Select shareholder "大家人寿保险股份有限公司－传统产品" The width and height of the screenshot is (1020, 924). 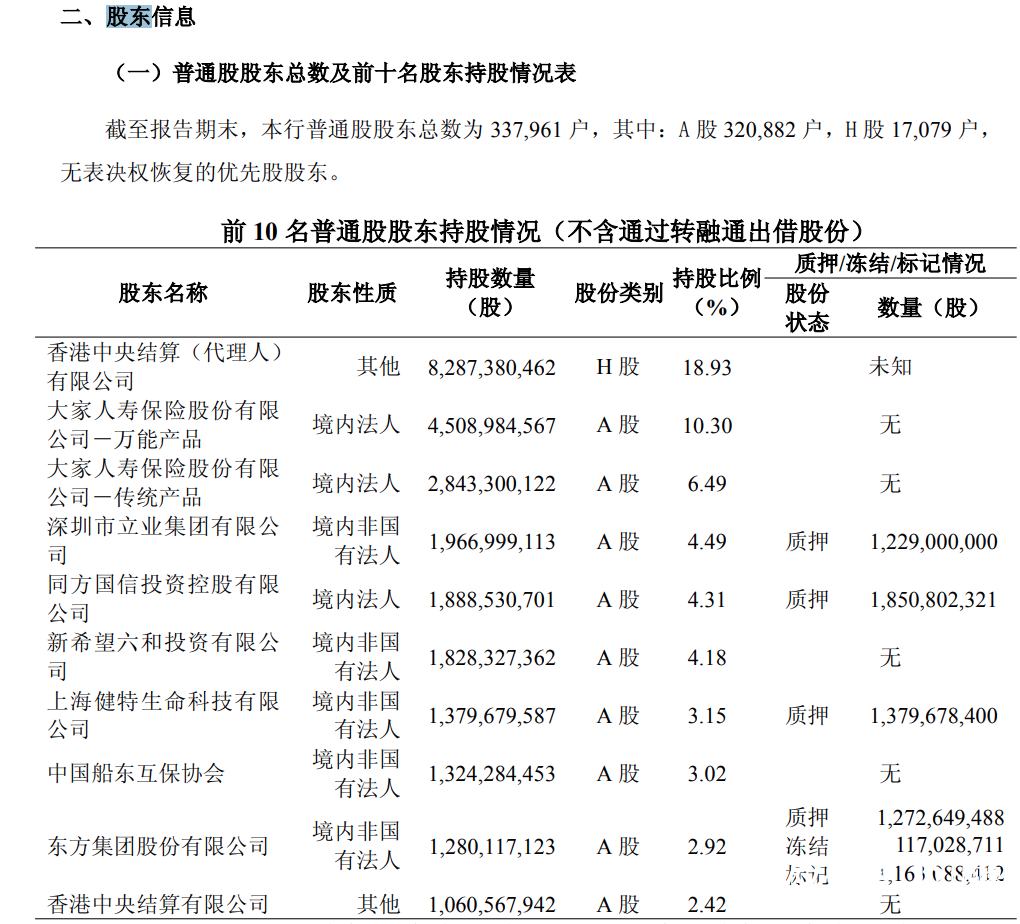coord(163,483)
